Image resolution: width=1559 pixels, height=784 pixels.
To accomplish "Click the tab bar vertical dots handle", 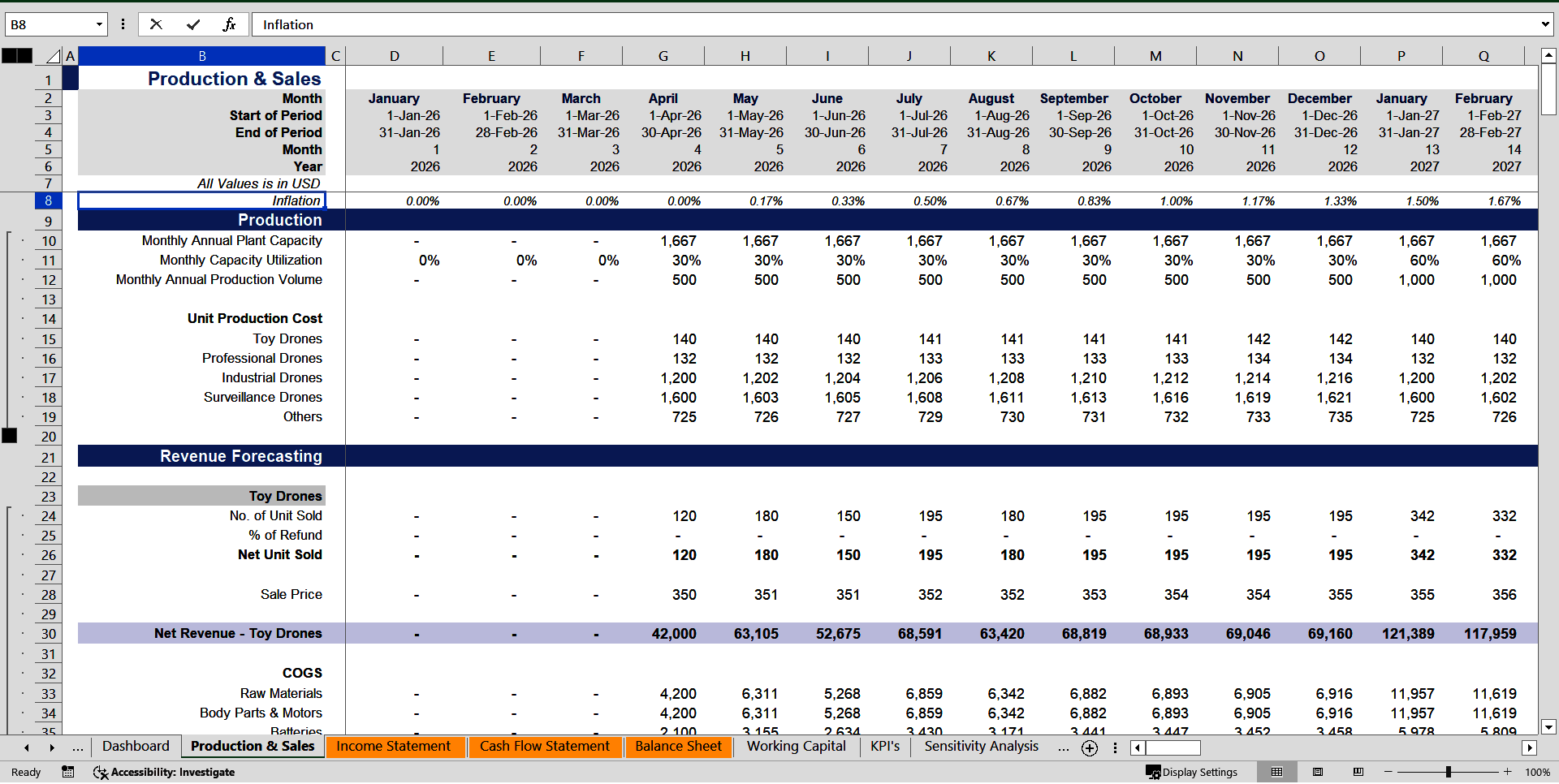I will click(x=1115, y=748).
